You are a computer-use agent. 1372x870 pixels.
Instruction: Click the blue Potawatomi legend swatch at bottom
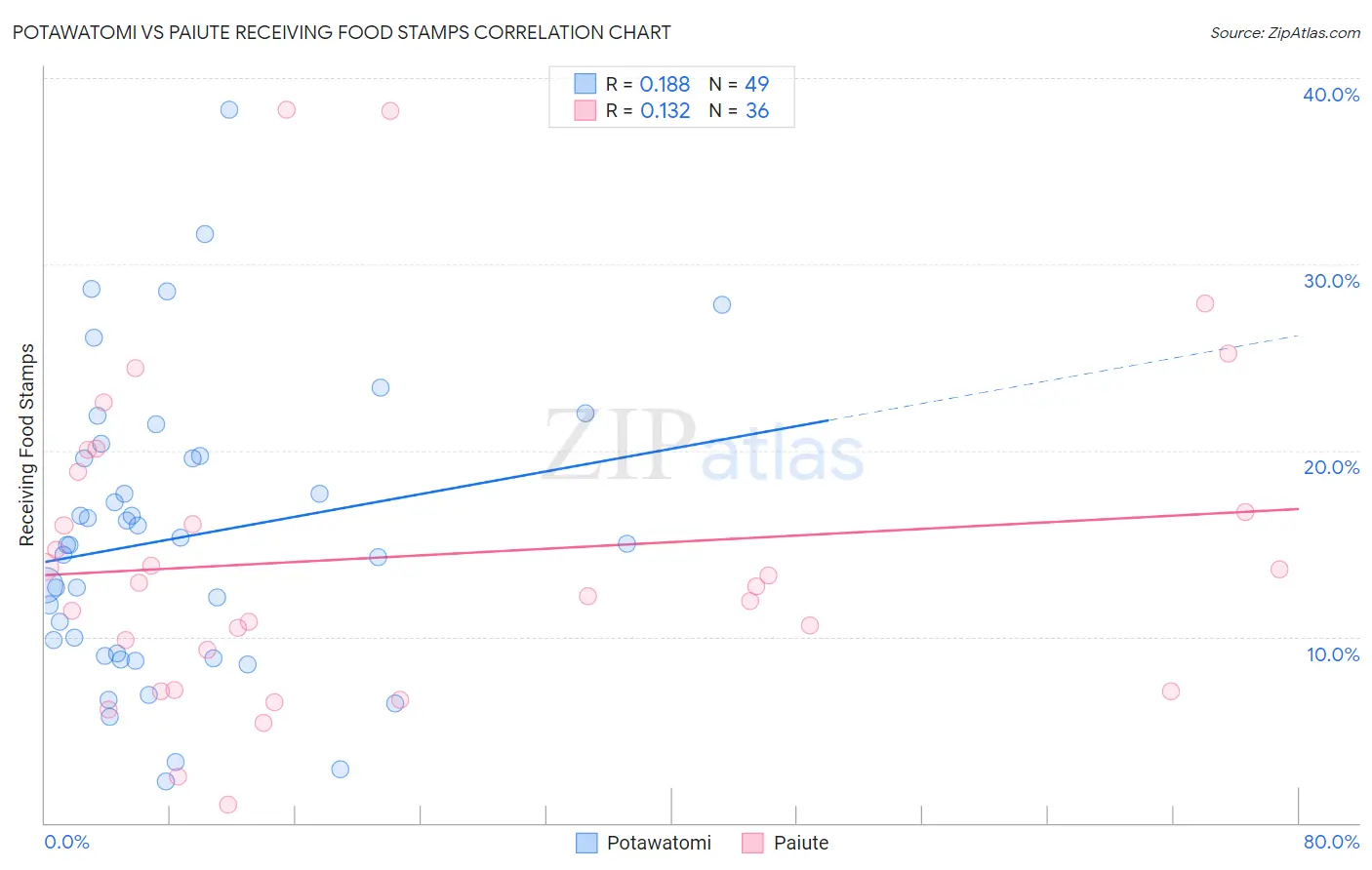coord(586,843)
